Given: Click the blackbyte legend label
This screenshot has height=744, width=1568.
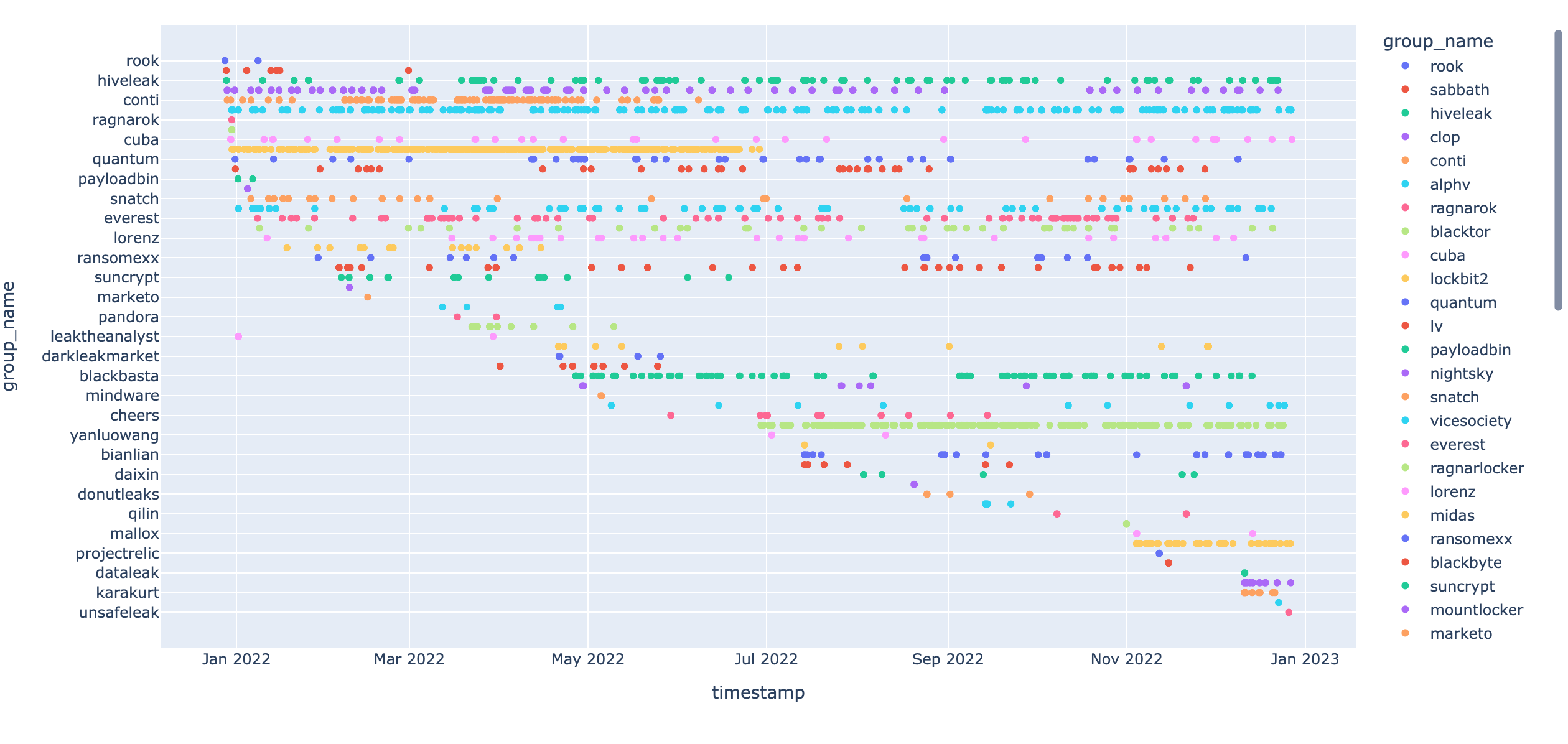Looking at the screenshot, I should click(1465, 563).
